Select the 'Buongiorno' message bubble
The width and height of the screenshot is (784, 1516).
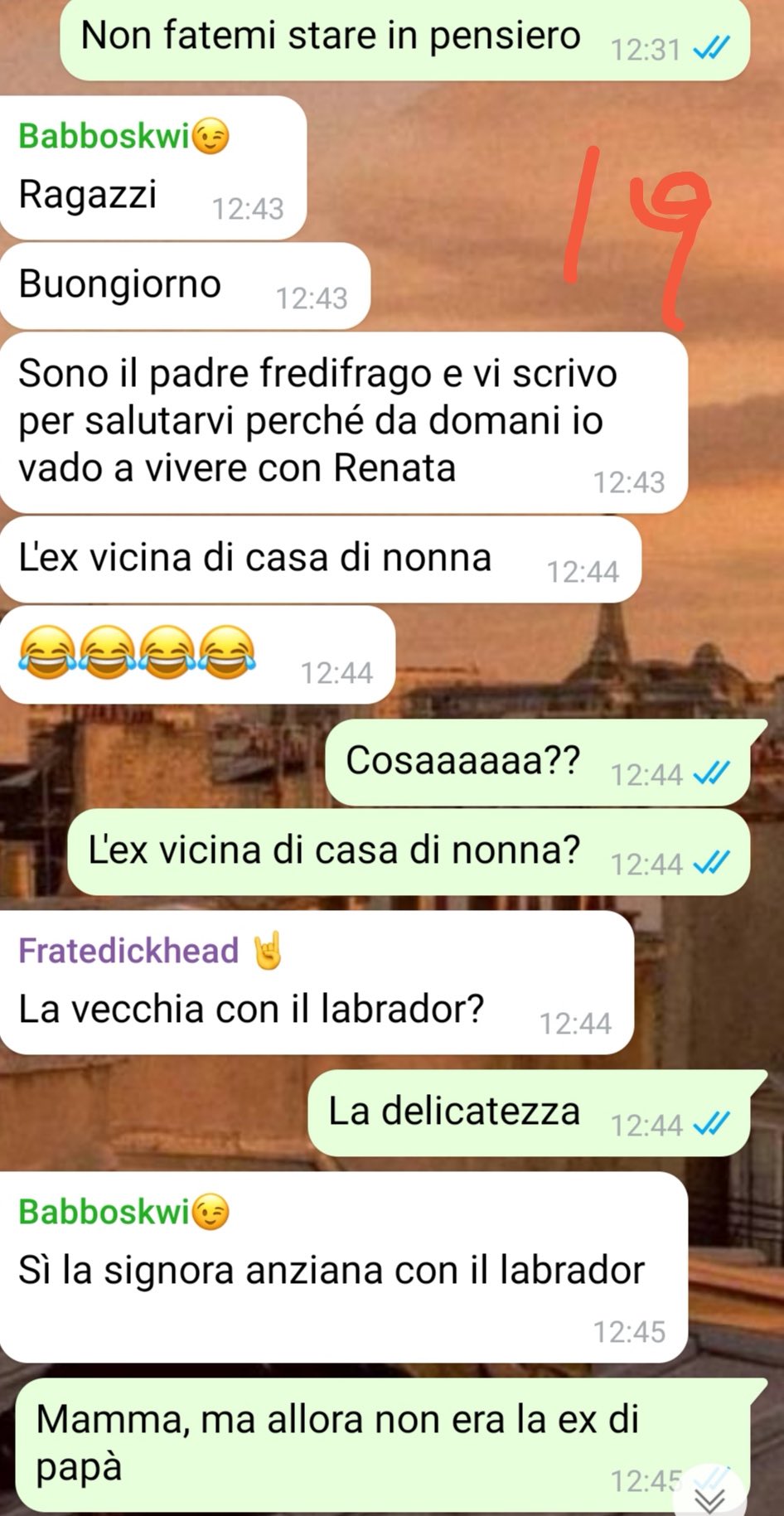coord(185,285)
